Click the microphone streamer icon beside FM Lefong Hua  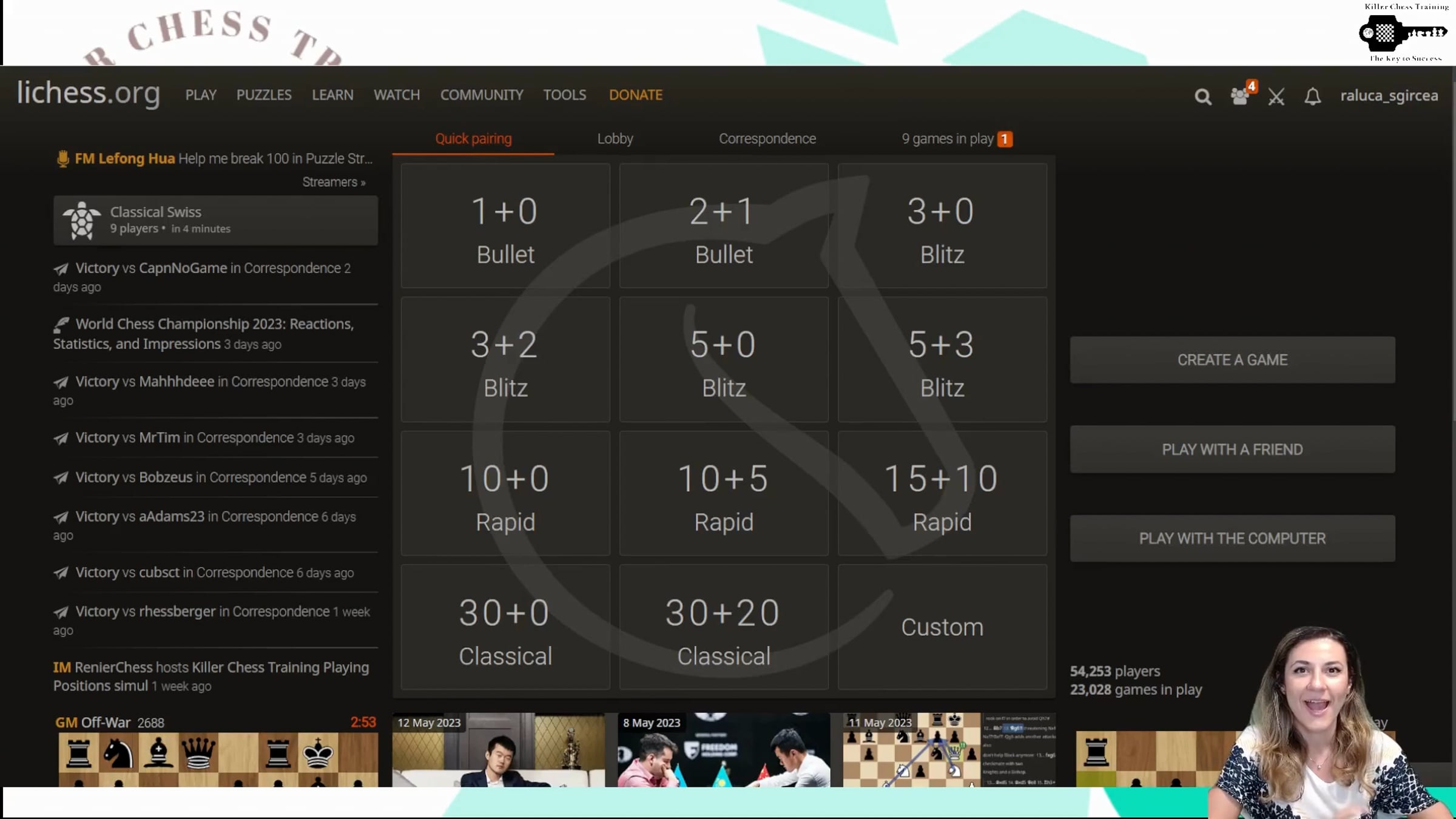tap(62, 159)
